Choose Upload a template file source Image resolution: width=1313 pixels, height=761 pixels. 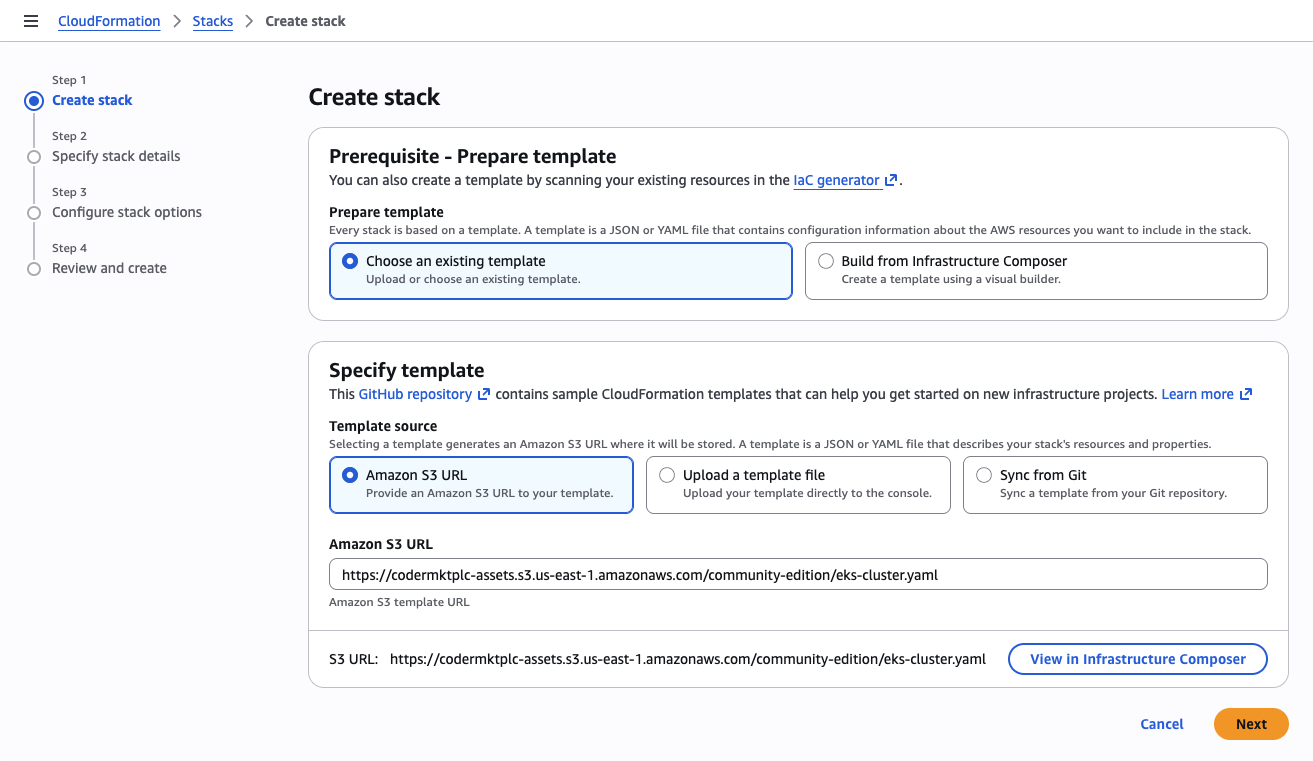point(667,475)
